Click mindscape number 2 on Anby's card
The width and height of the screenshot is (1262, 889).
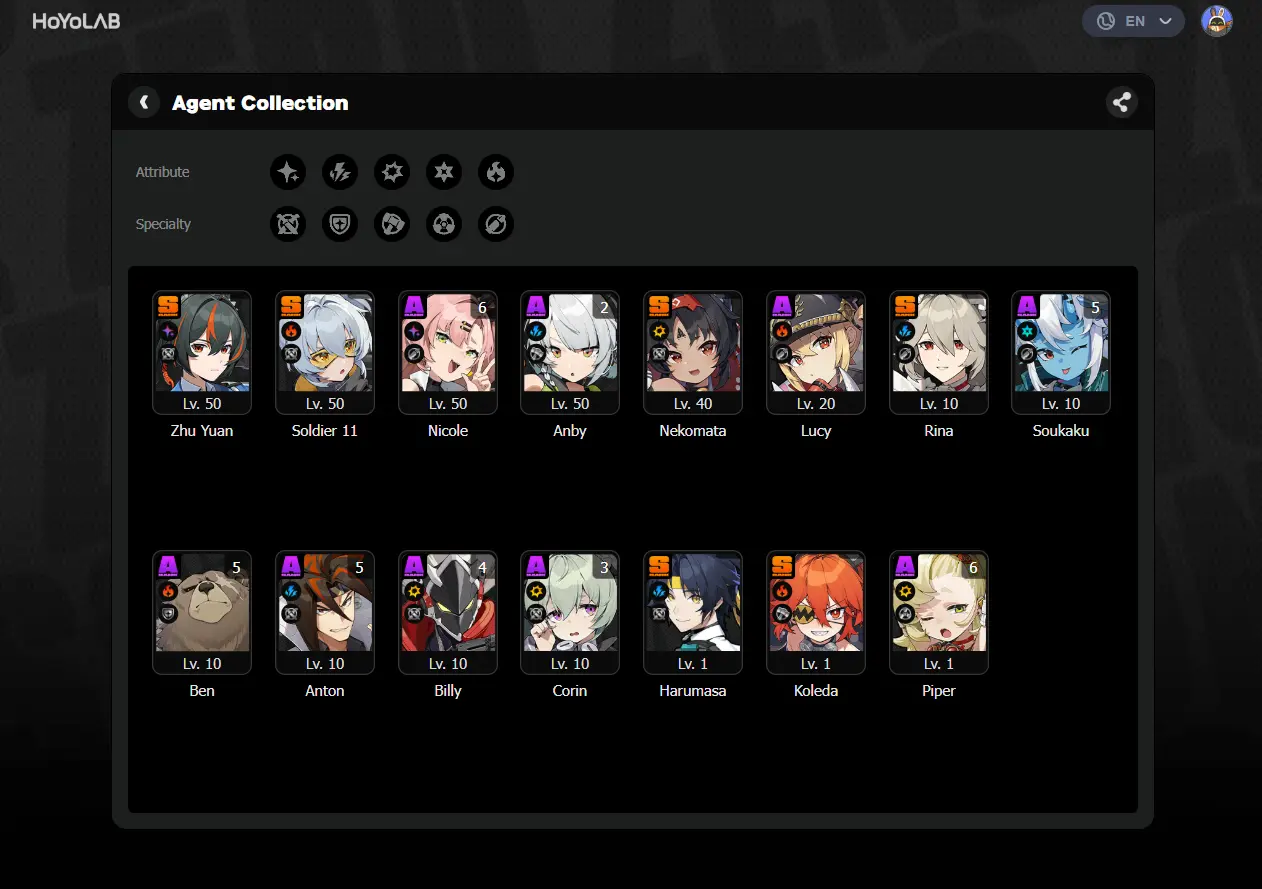(604, 307)
